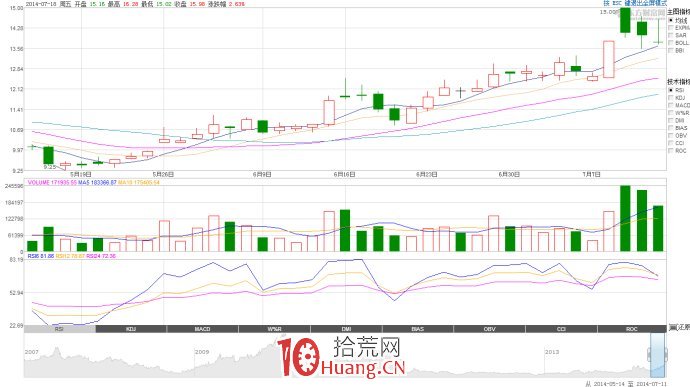690x387 pixels.
Task: Click the 12.84 price axis label
Action: click(x=16, y=69)
